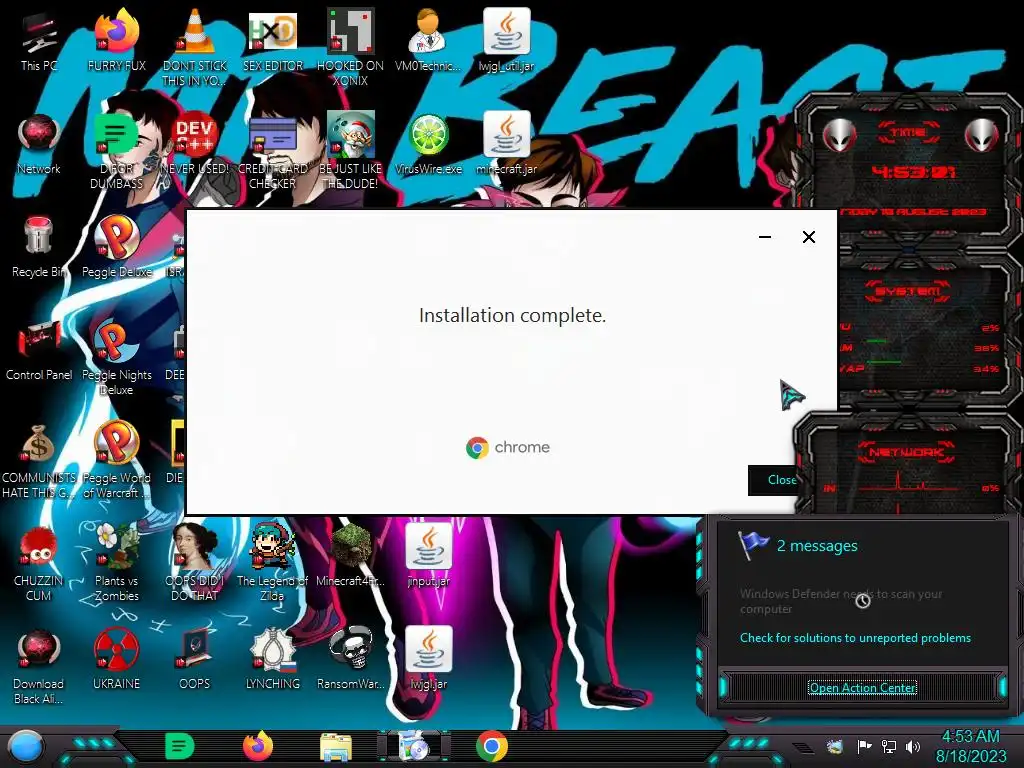
Task: Click the Action Center flag tray icon
Action: 864,746
